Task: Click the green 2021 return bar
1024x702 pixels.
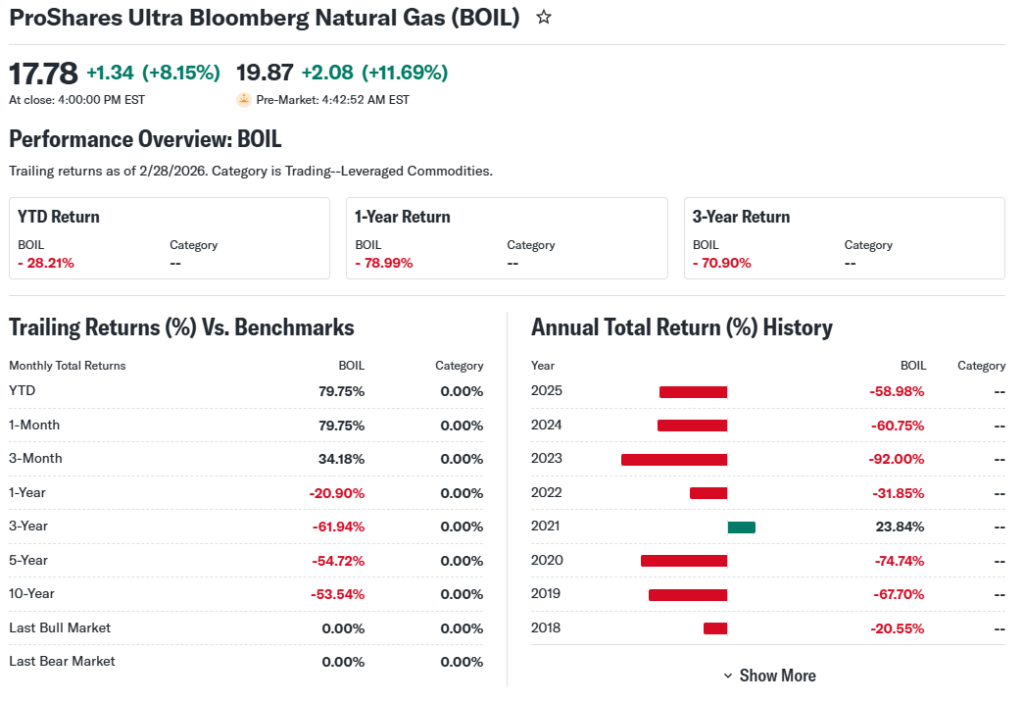Action: point(741,527)
